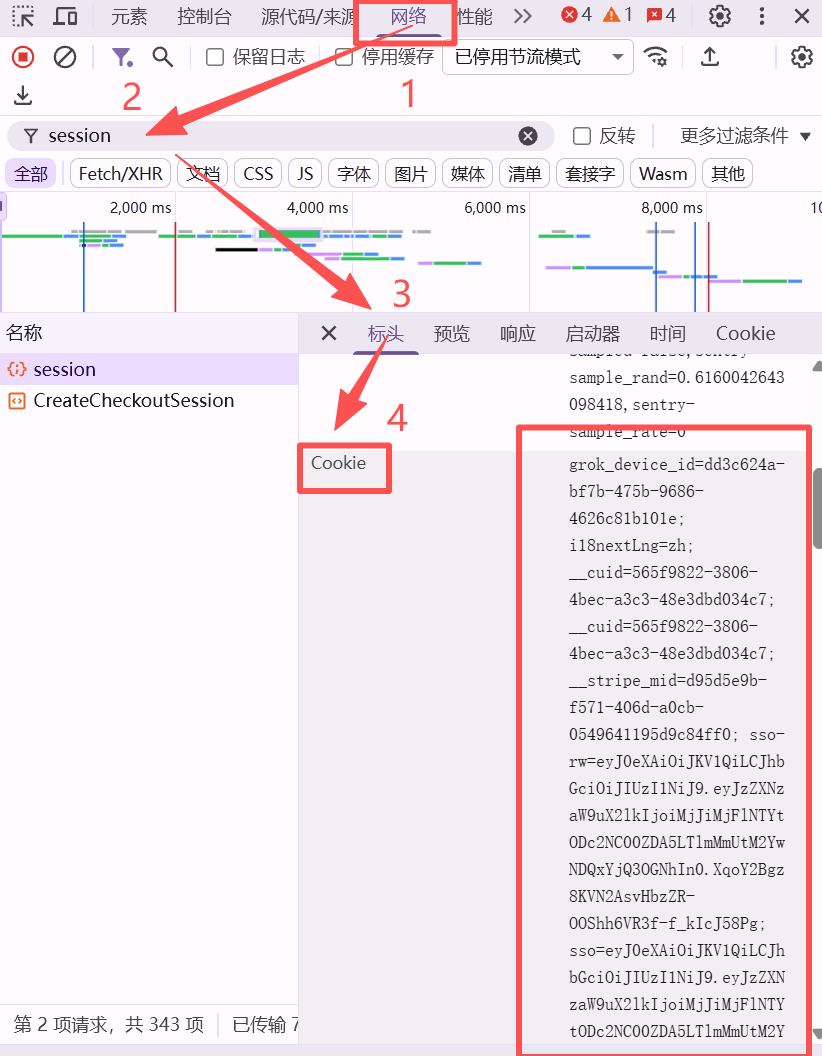This screenshot has width=822, height=1056.
Task: Filter by 图片 requests
Action: pos(411,174)
